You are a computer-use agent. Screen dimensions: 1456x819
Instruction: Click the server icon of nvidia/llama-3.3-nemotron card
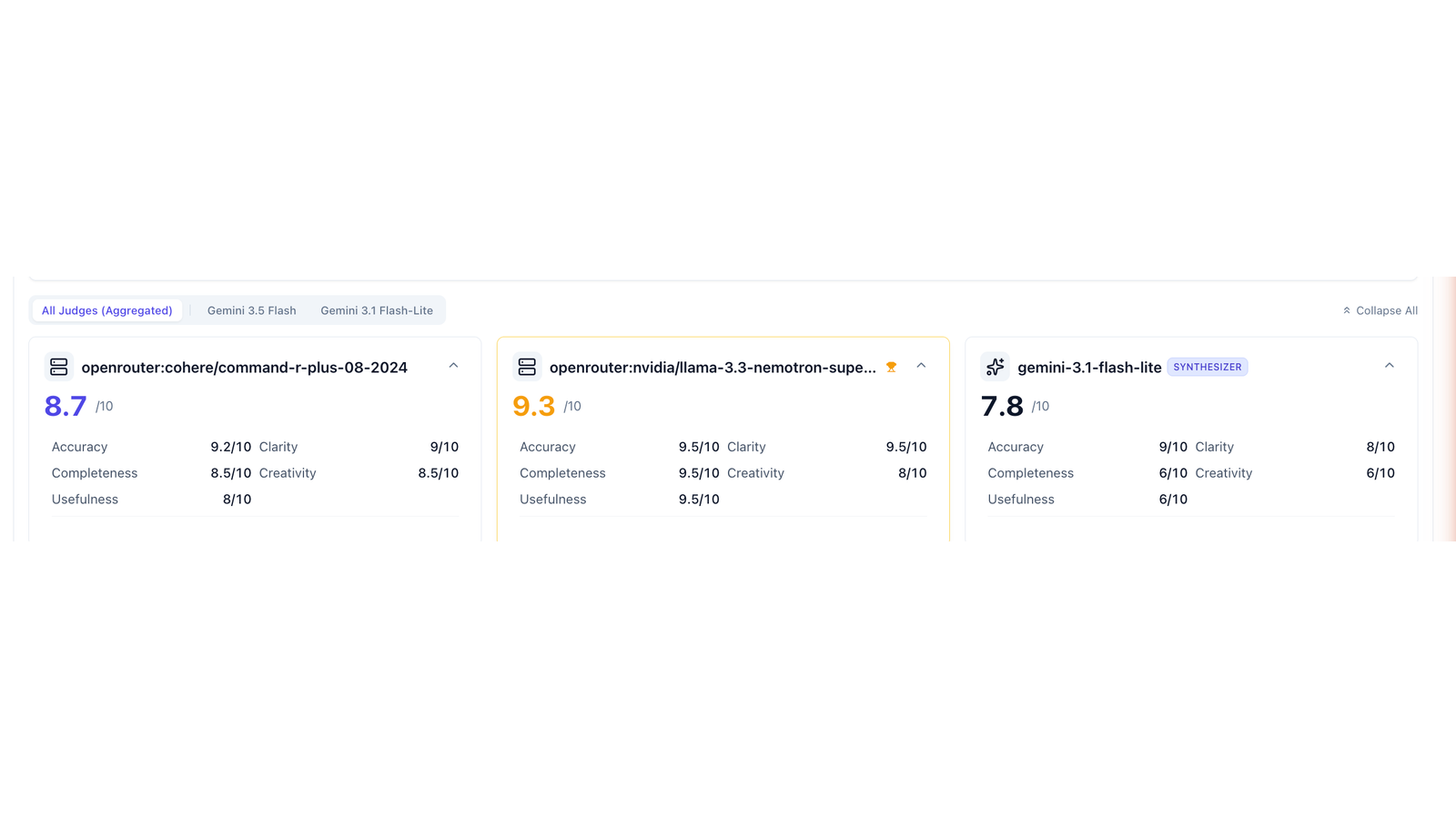pyautogui.click(x=527, y=367)
